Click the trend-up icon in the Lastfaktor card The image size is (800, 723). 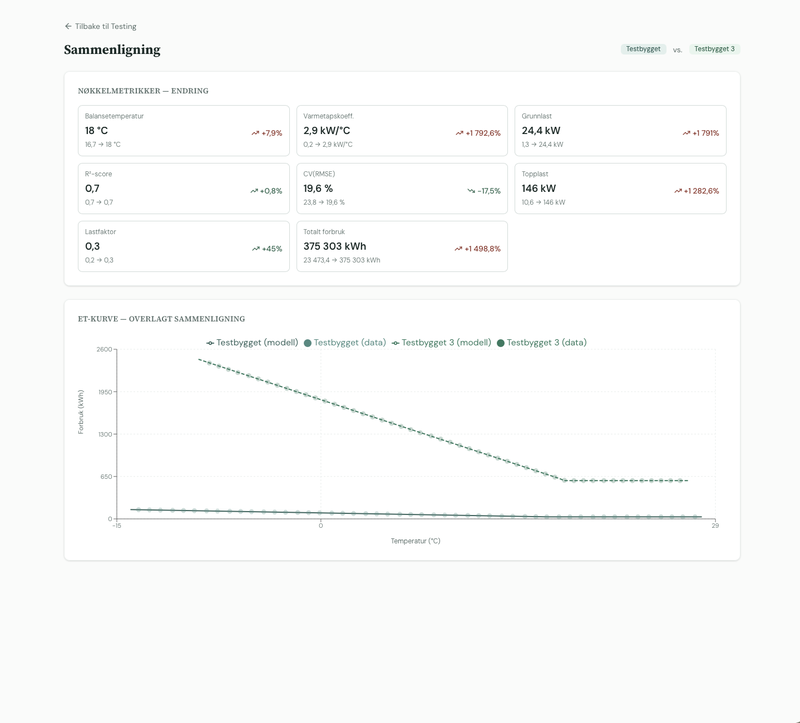pyautogui.click(x=255, y=249)
